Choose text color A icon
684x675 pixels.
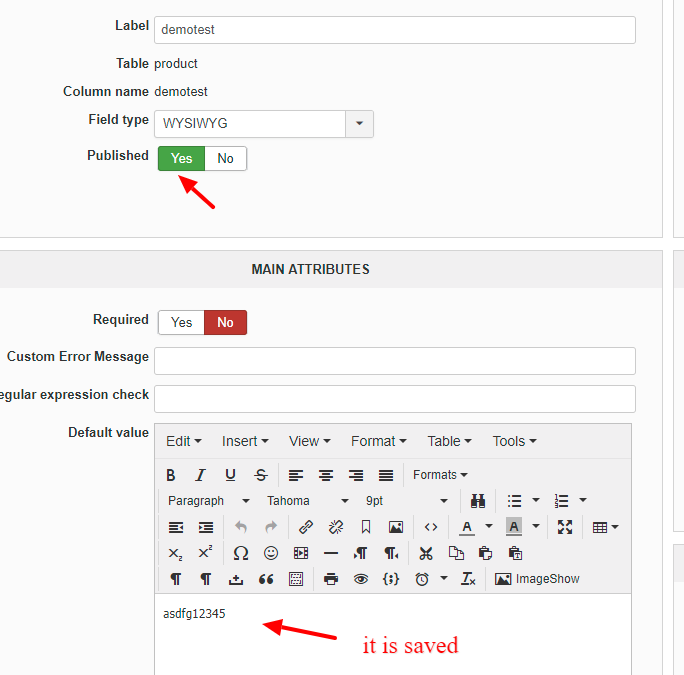tap(467, 527)
